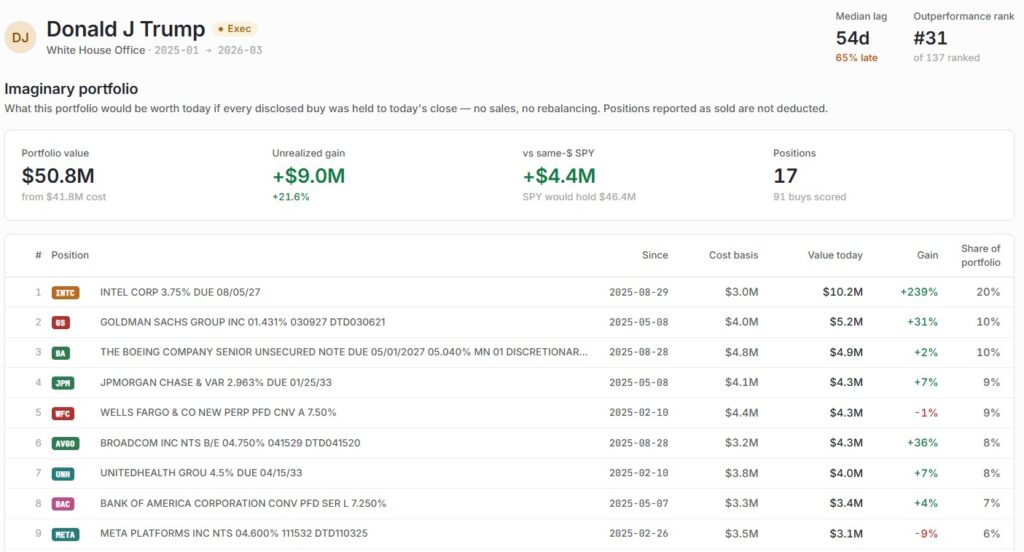Sort by Position column header
This screenshot has width=1024, height=552.
[70, 255]
